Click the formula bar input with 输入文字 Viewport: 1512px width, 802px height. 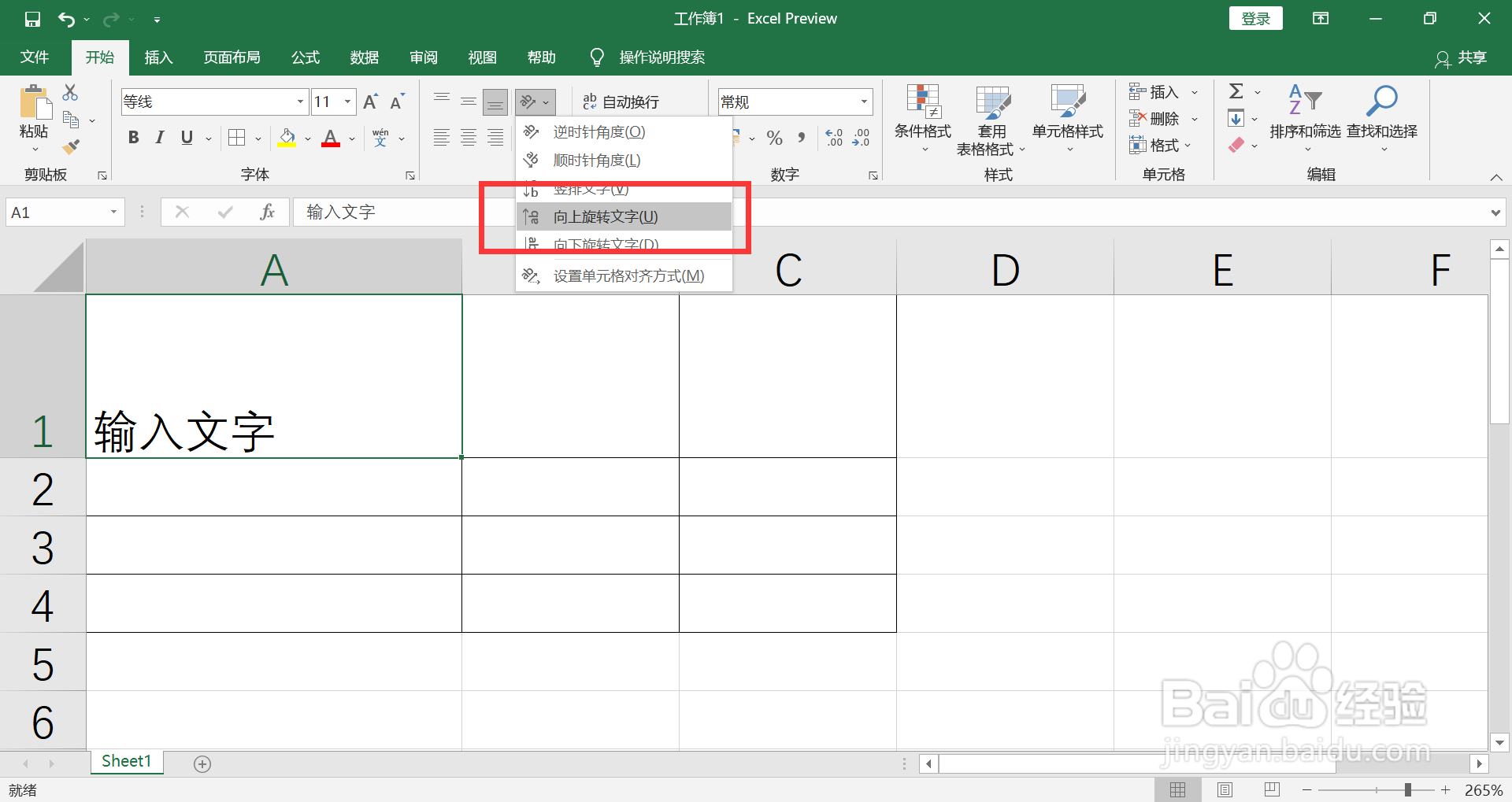click(x=890, y=212)
